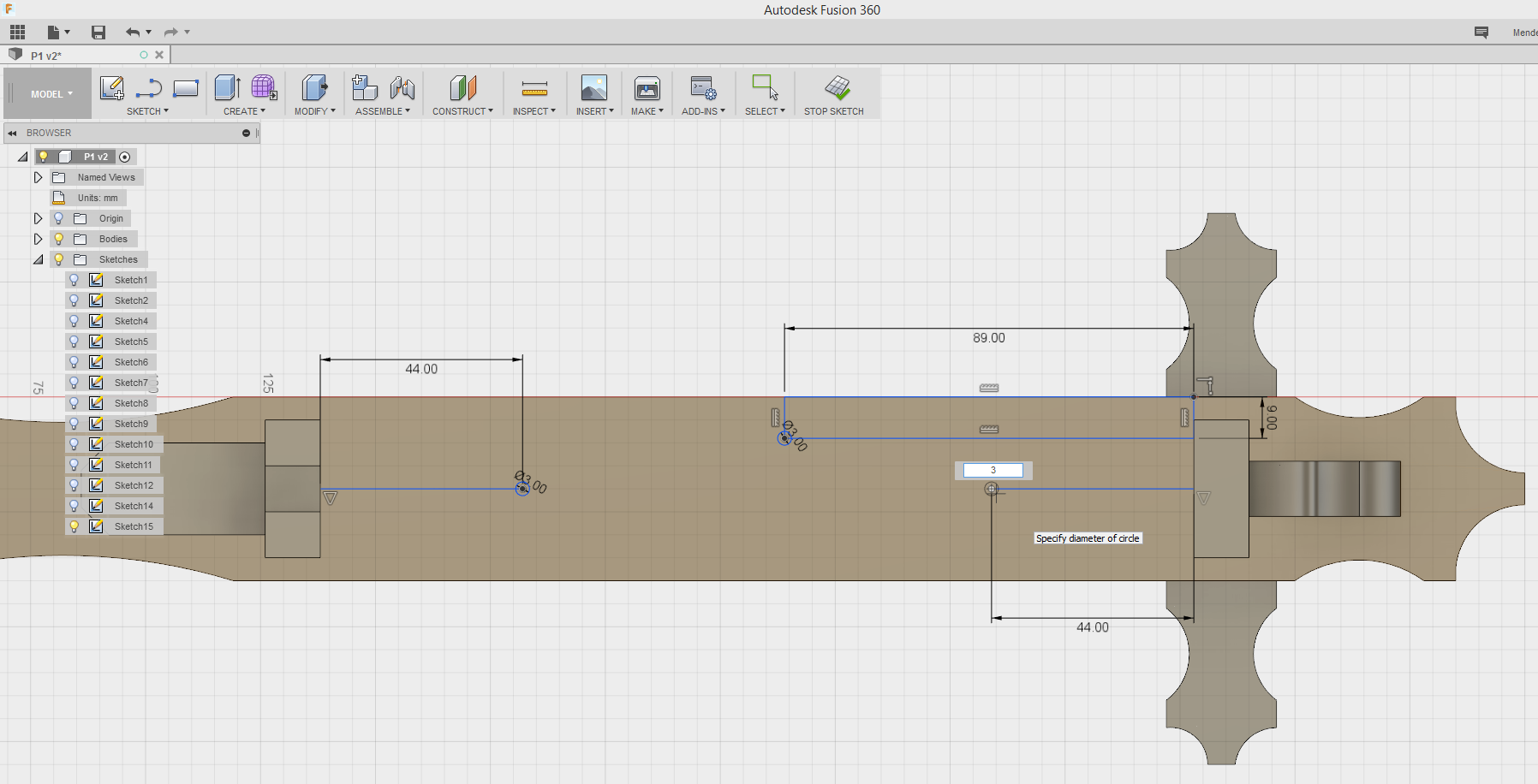Image resolution: width=1538 pixels, height=784 pixels.
Task: Click the Undo arrow
Action: 133,33
